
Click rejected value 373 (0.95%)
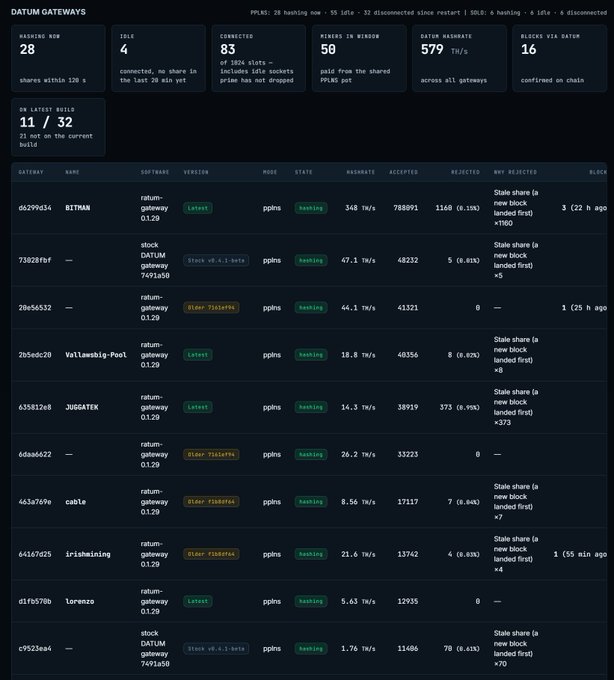(459, 407)
